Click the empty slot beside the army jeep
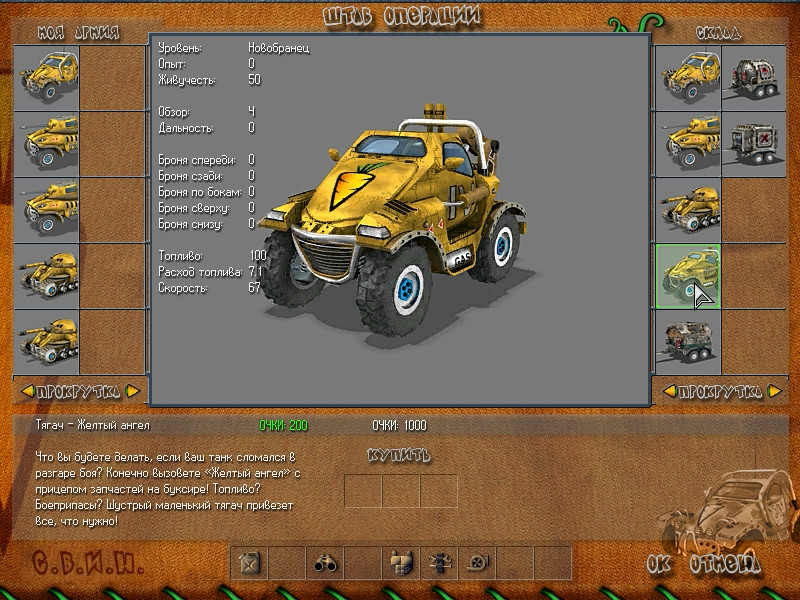The height and width of the screenshot is (600, 800). tap(112, 78)
